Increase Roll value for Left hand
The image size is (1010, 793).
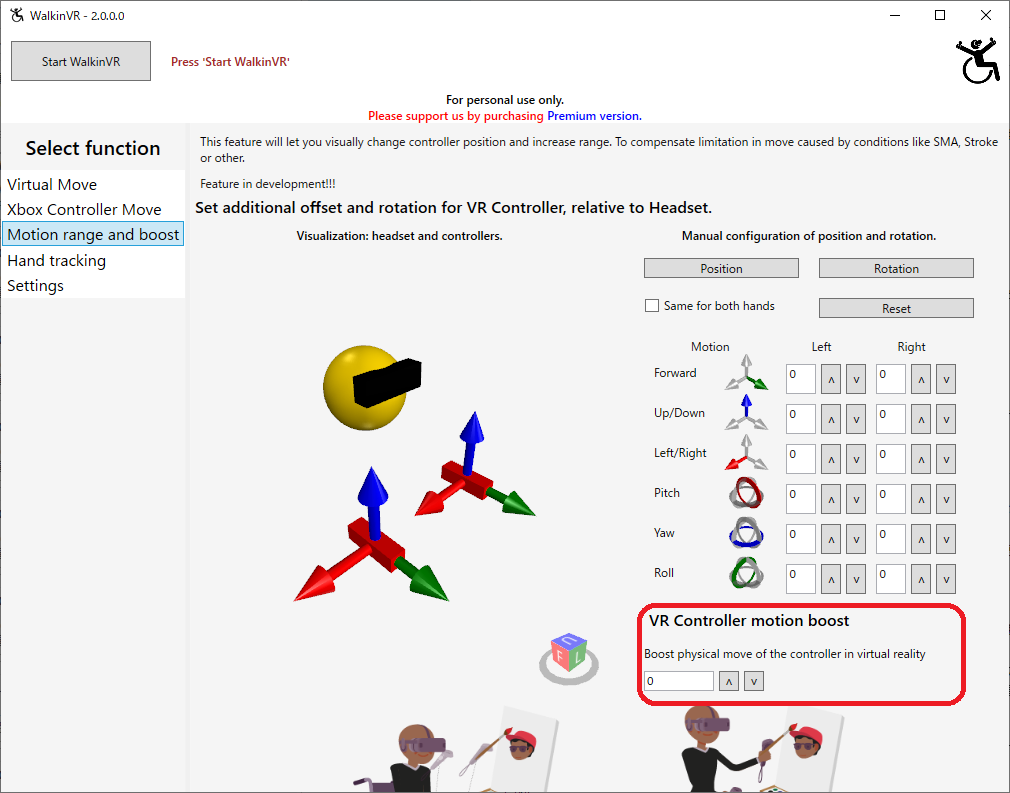pos(831,579)
